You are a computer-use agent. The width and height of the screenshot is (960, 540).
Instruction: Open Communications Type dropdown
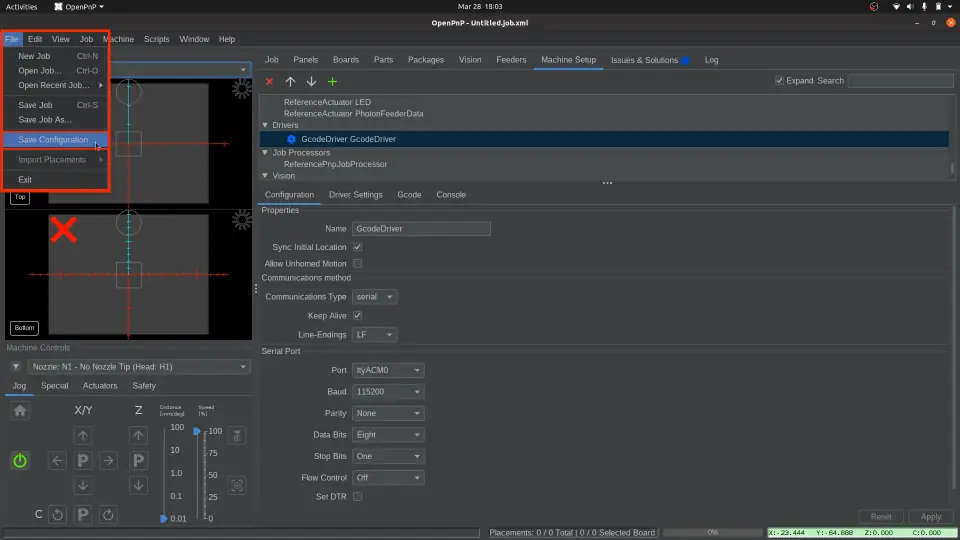375,297
